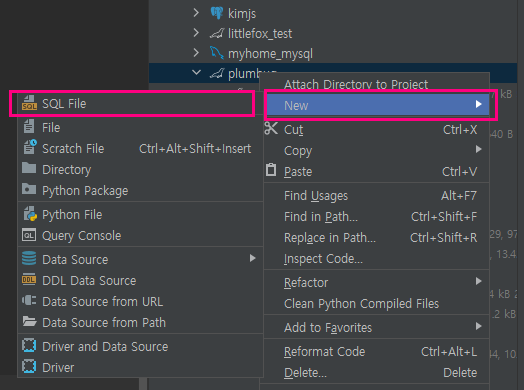Click the PostgreSQL elephant icon for kimjs
This screenshot has width=524, height=390.
217,13
